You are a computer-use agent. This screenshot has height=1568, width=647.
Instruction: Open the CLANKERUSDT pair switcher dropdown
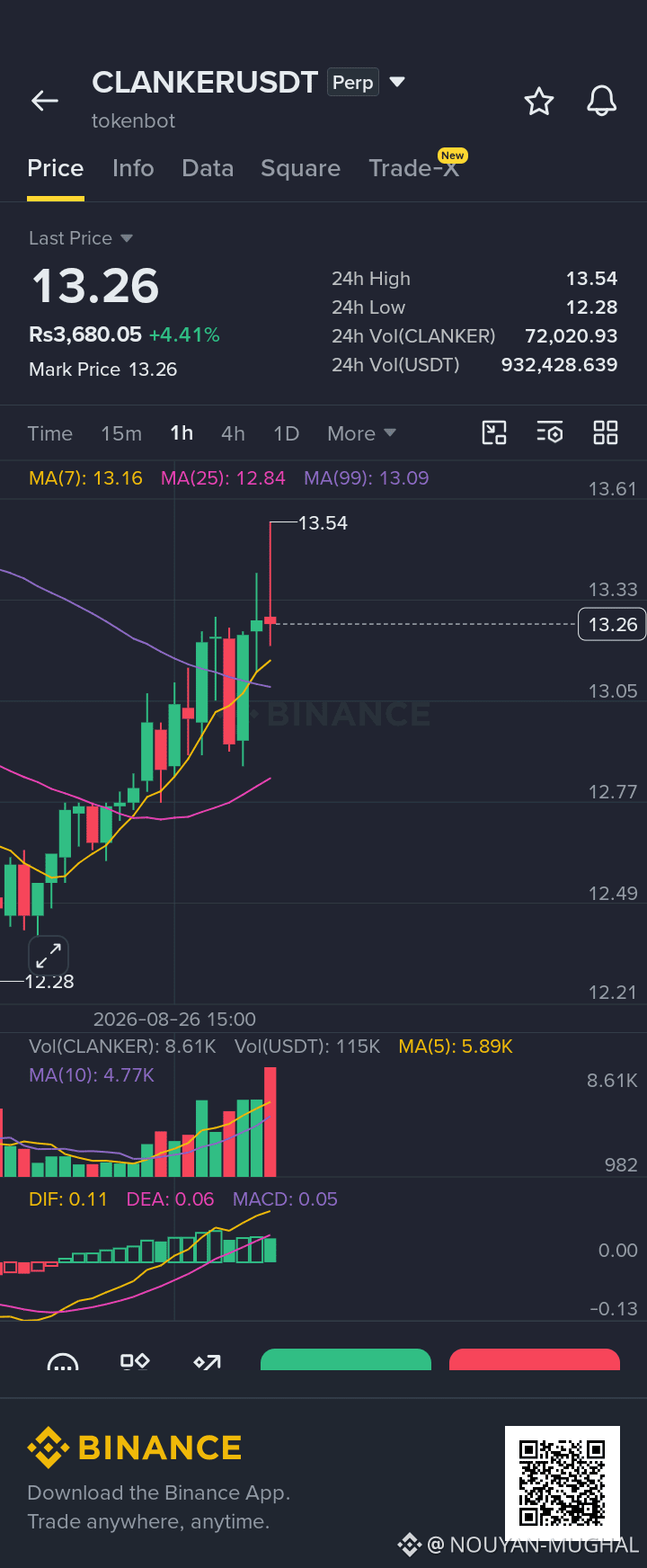pyautogui.click(x=397, y=82)
